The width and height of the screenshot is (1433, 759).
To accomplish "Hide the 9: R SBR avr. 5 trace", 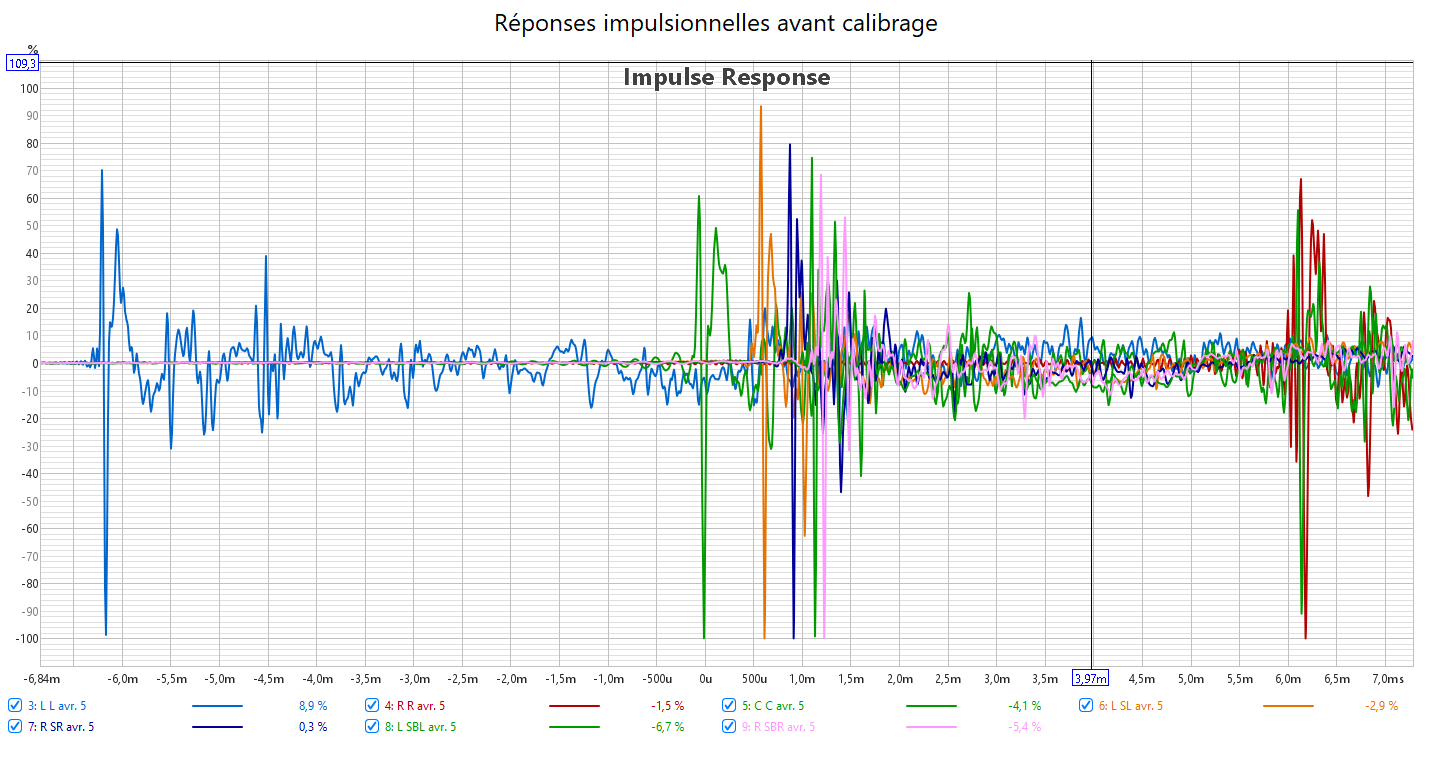I will pyautogui.click(x=729, y=727).
